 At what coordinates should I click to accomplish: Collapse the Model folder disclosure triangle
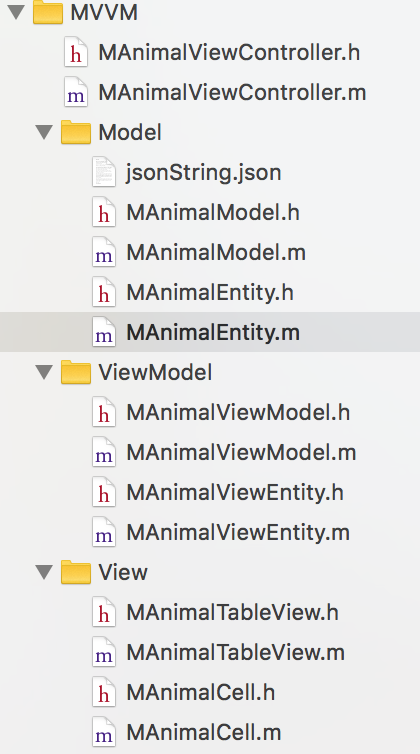tap(44, 132)
